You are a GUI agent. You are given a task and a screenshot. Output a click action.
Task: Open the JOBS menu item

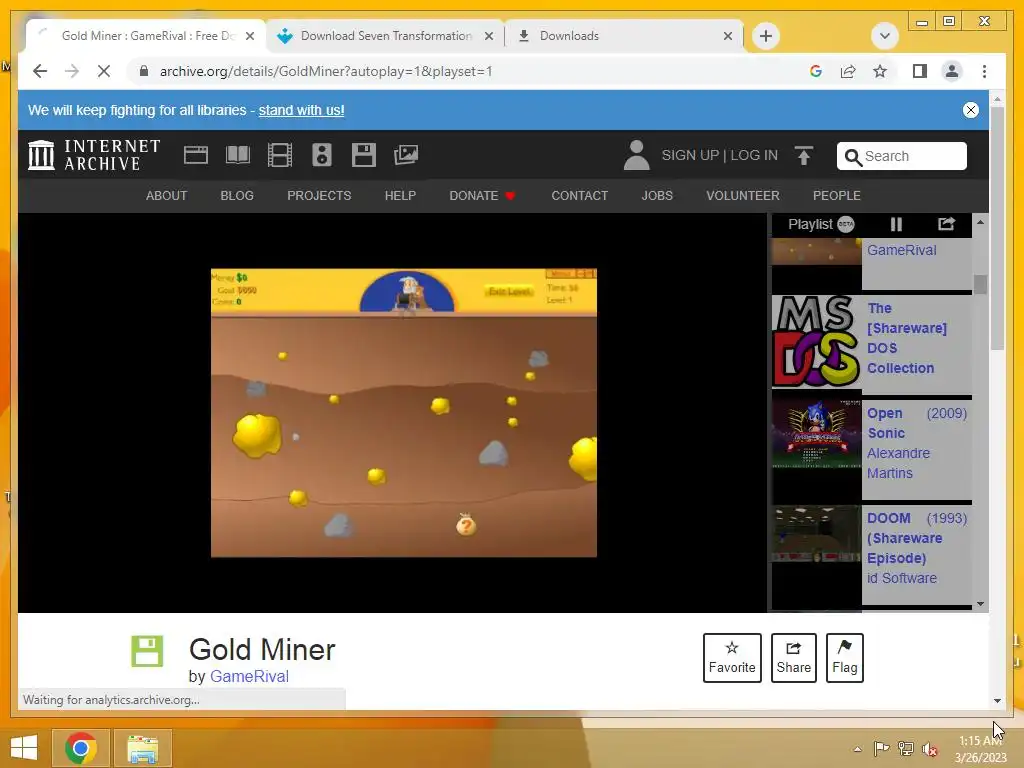(x=657, y=196)
